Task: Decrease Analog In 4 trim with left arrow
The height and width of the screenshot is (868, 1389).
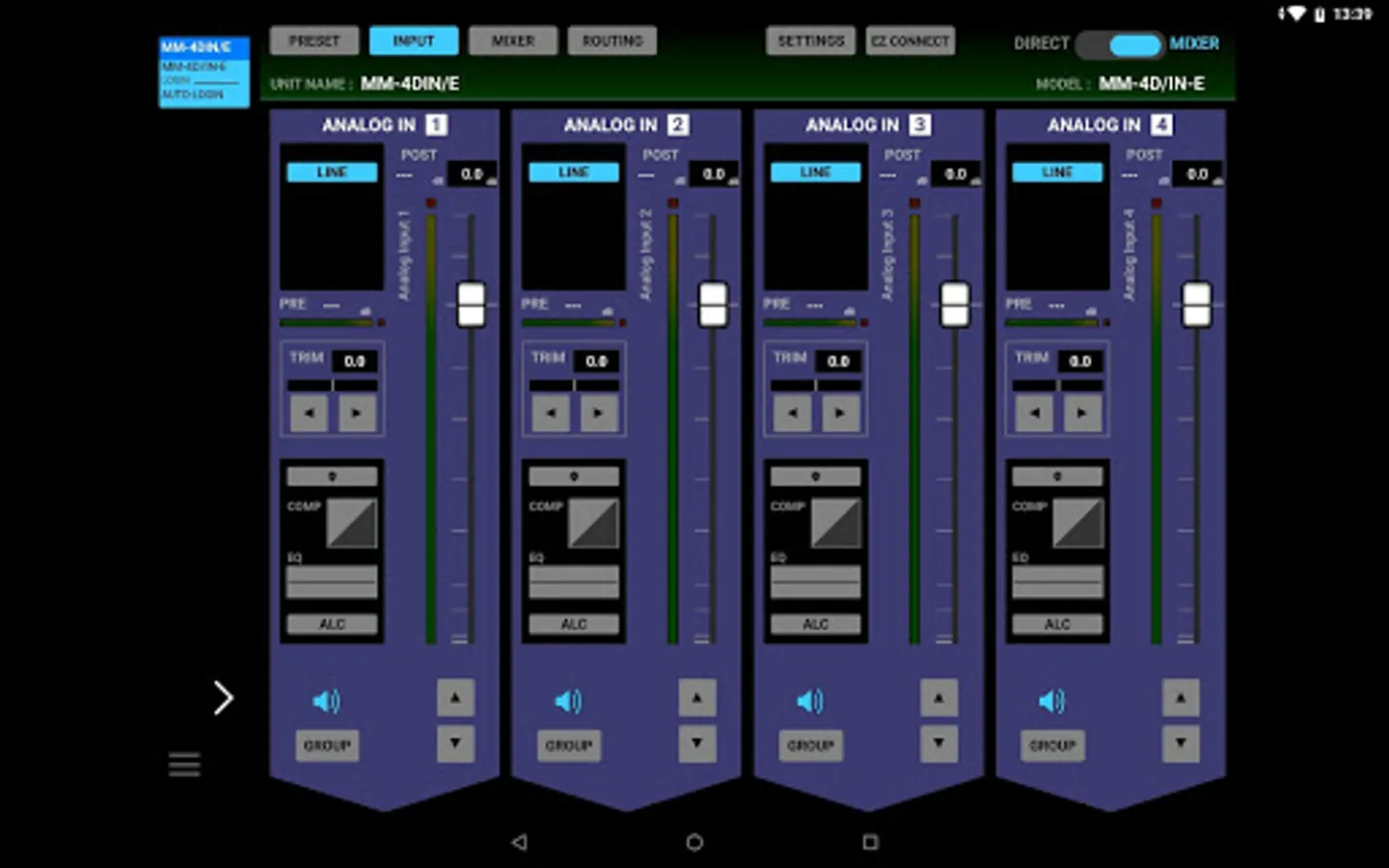Action: [1035, 414]
